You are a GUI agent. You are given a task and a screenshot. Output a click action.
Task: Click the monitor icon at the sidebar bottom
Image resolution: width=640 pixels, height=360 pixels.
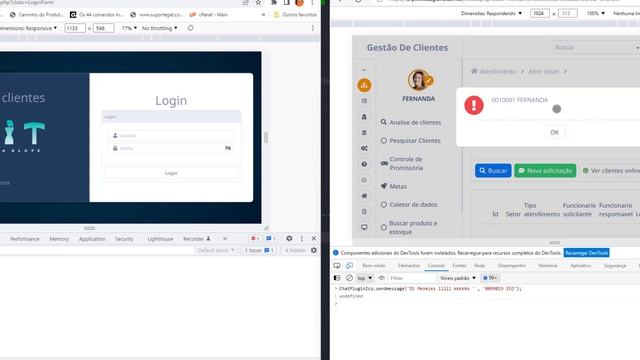(364, 227)
